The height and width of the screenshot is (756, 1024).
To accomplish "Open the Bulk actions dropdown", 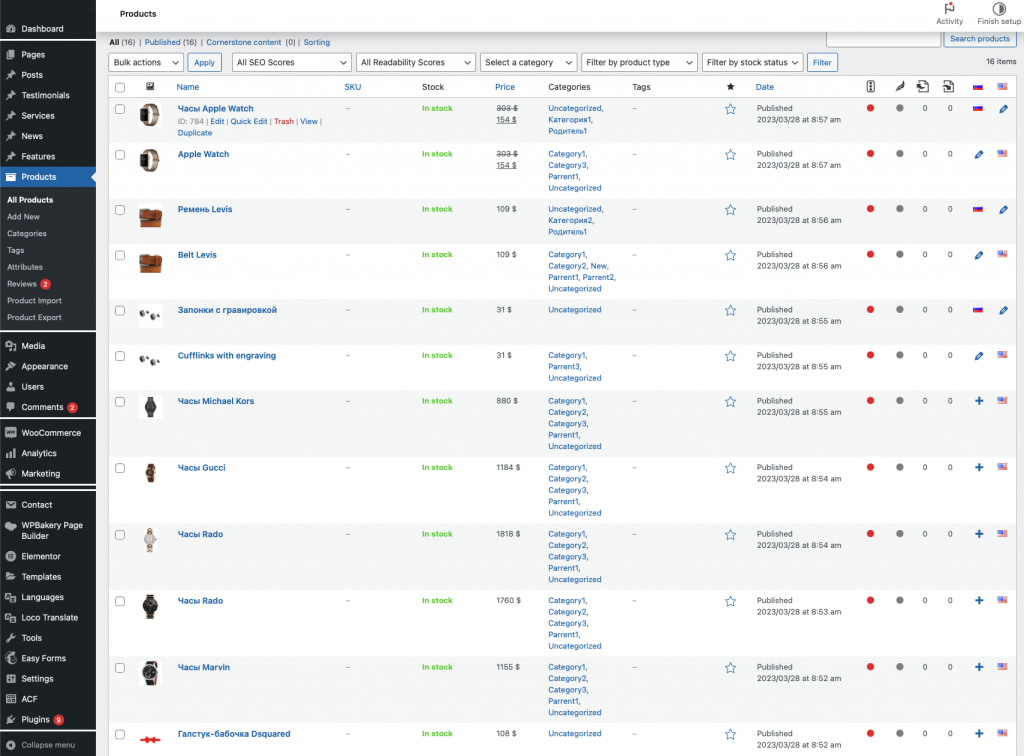I will click(146, 63).
